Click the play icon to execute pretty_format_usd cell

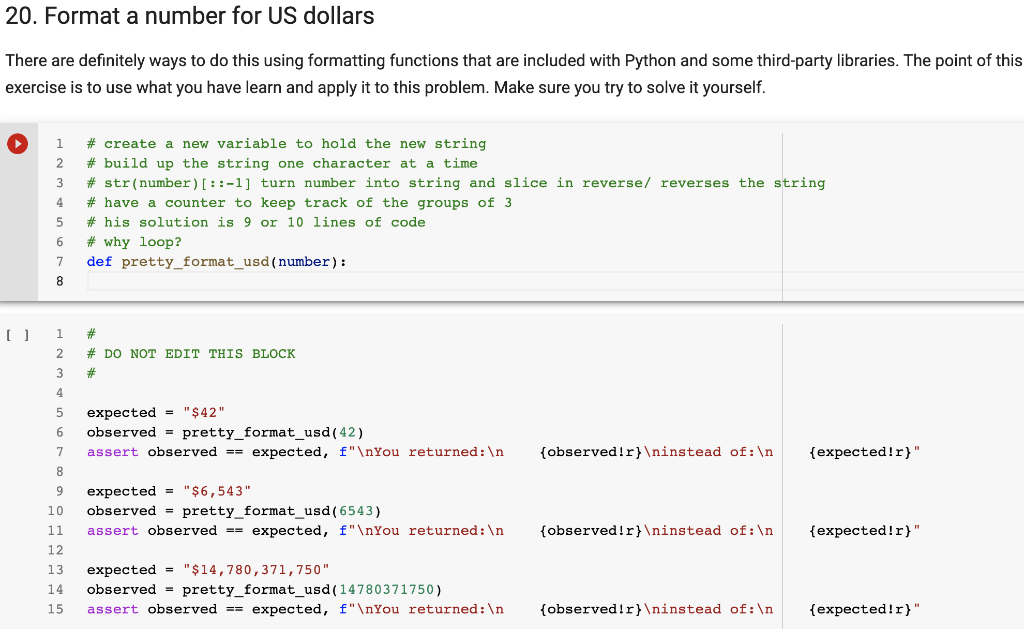(17, 143)
